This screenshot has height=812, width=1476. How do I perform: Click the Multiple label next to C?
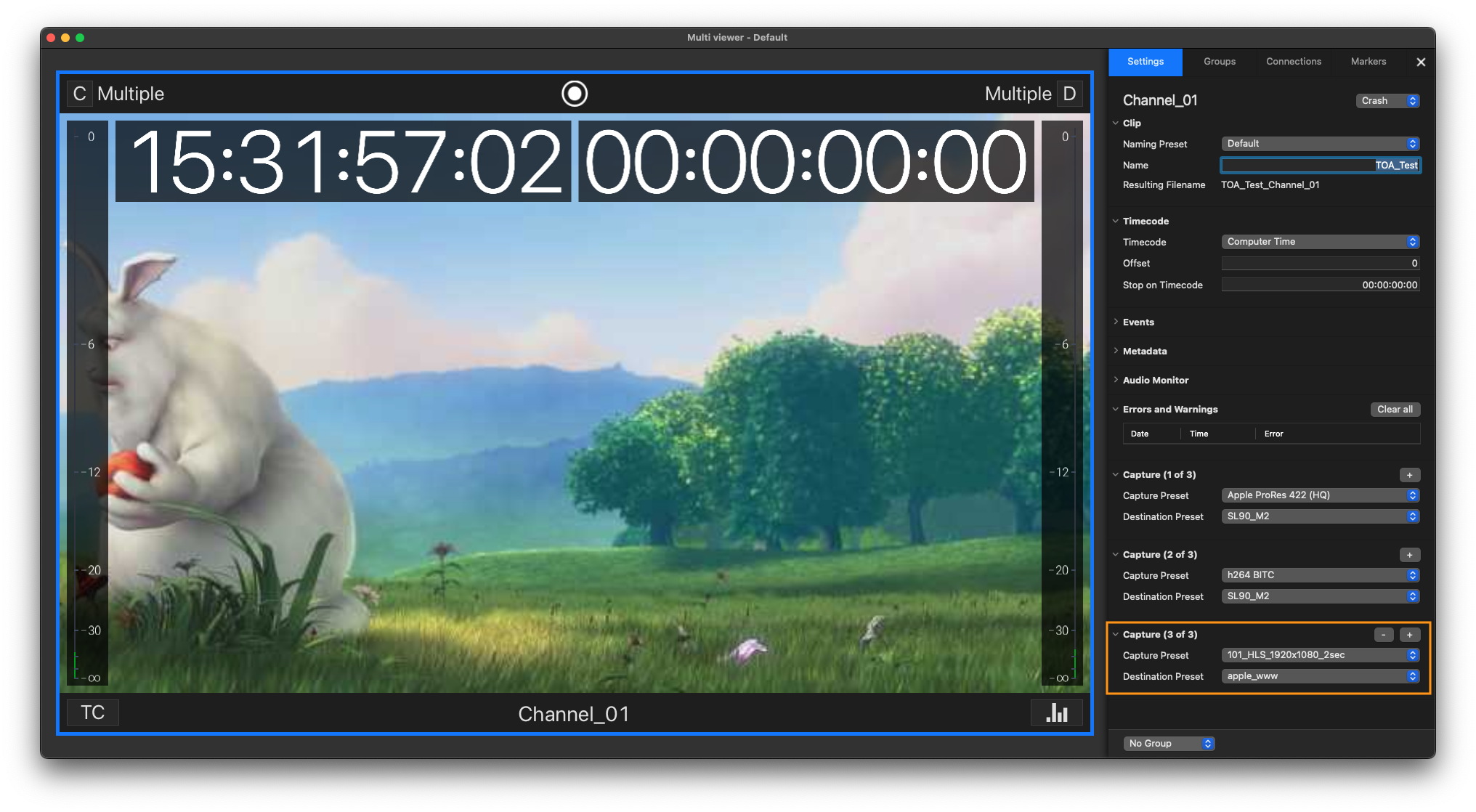click(131, 94)
